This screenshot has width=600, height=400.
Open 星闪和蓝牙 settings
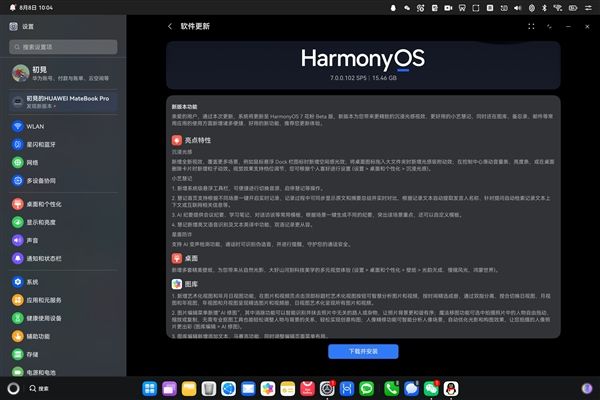point(63,144)
